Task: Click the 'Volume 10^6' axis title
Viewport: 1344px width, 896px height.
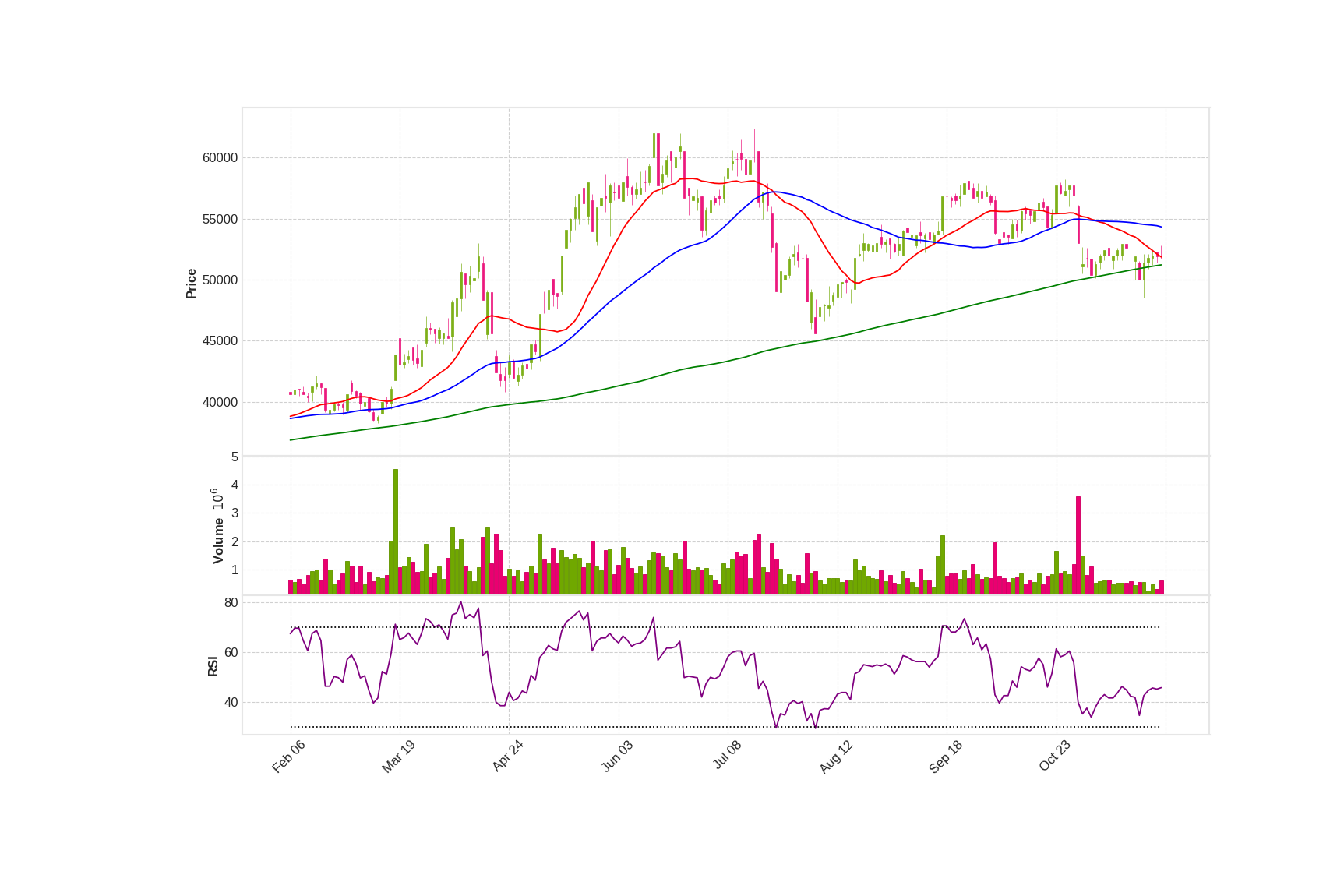Action: [x=217, y=526]
